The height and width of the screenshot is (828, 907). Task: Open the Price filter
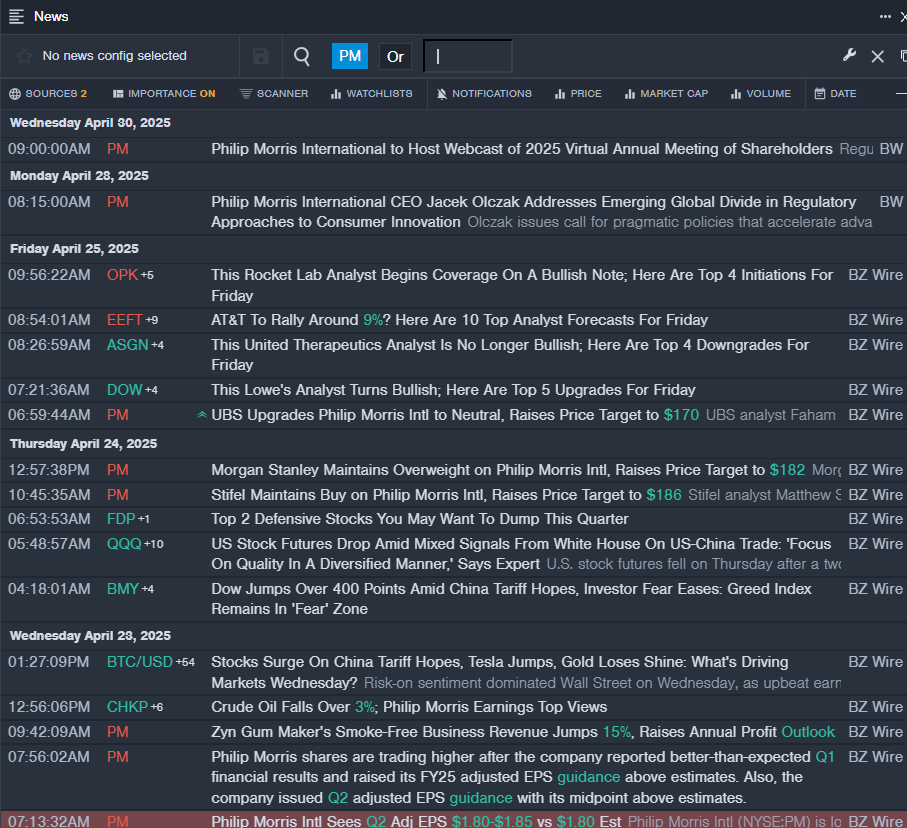(578, 94)
